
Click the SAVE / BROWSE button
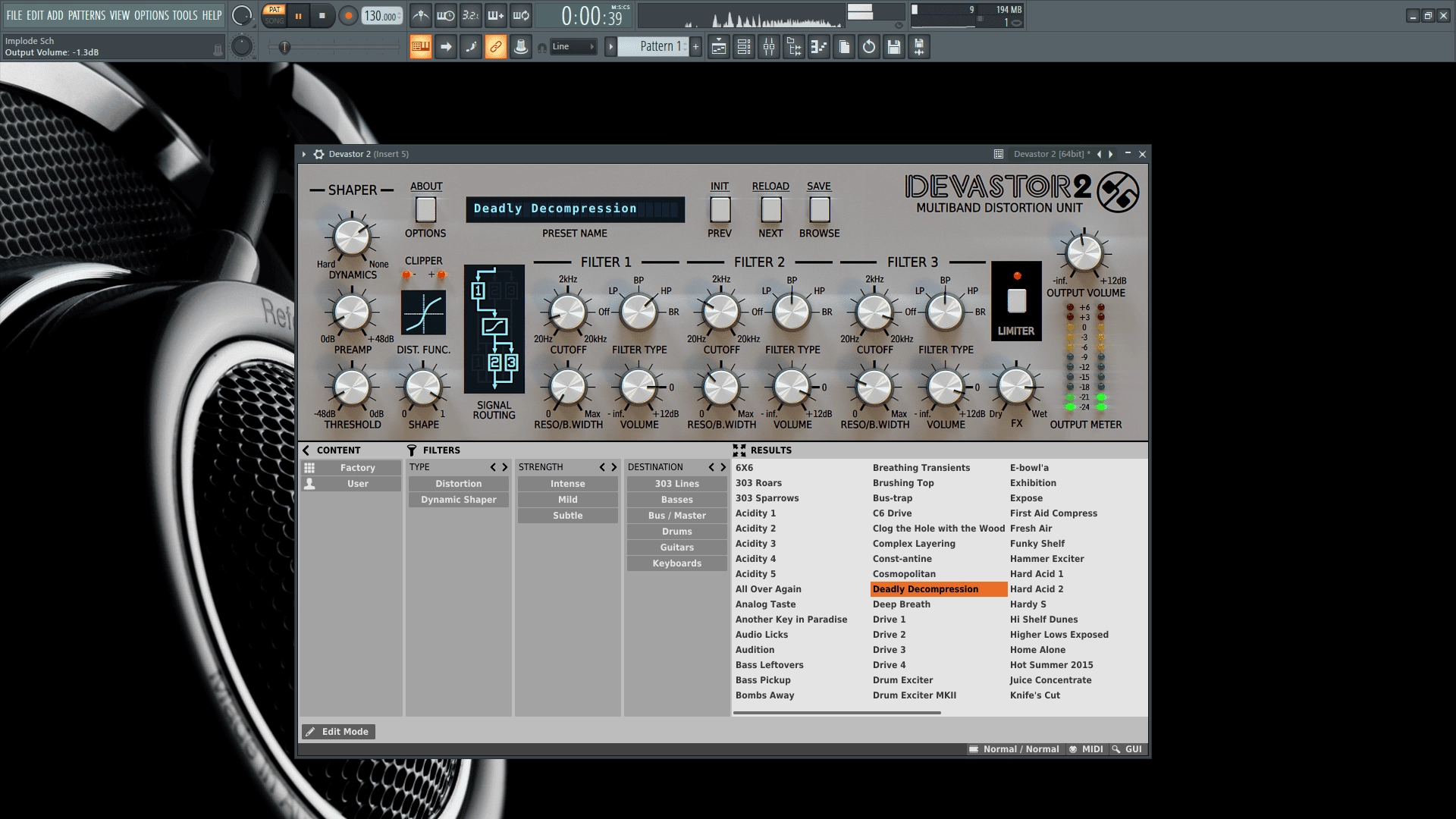click(x=820, y=210)
